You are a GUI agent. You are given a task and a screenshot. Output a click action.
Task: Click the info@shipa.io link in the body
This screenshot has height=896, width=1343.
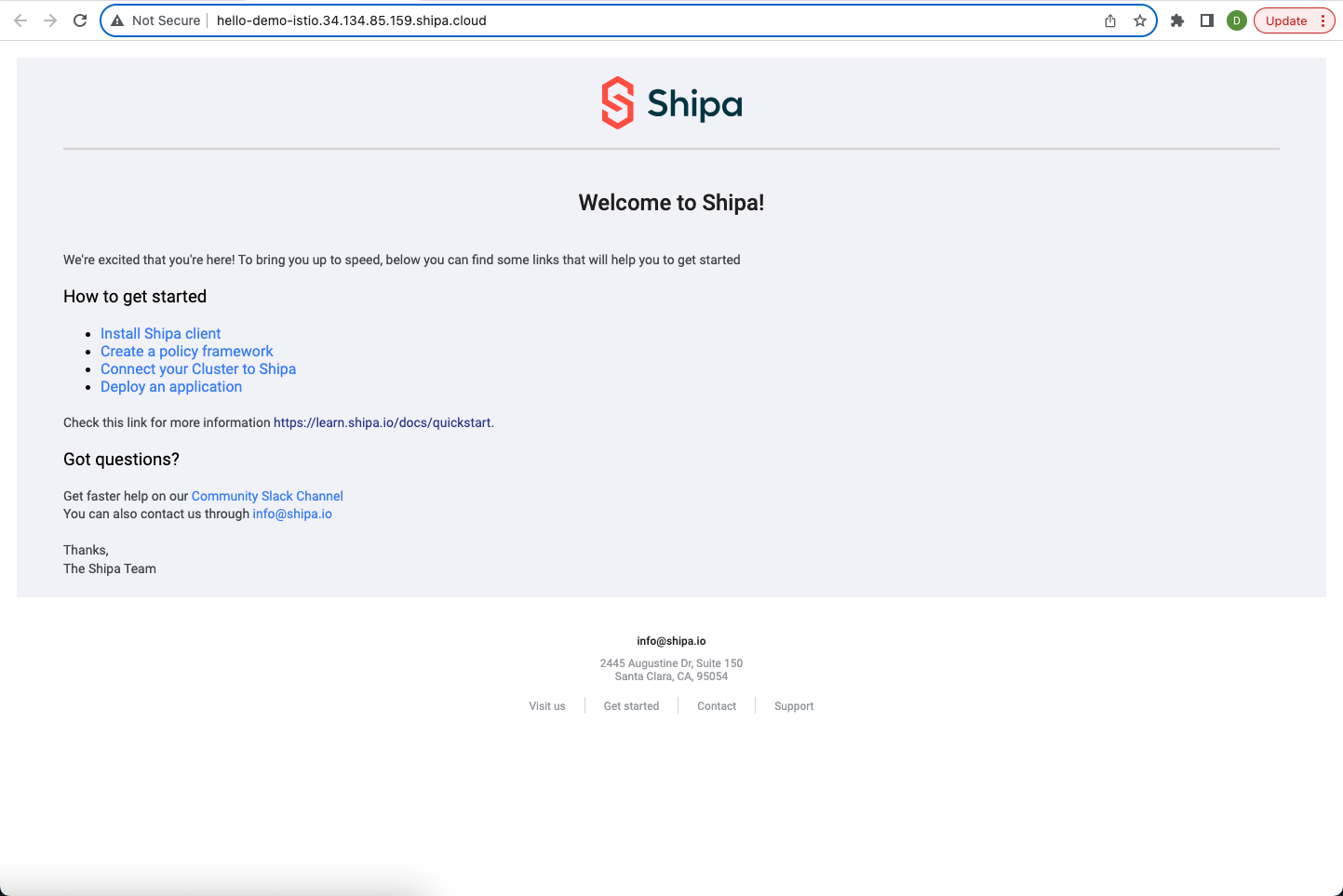292,514
